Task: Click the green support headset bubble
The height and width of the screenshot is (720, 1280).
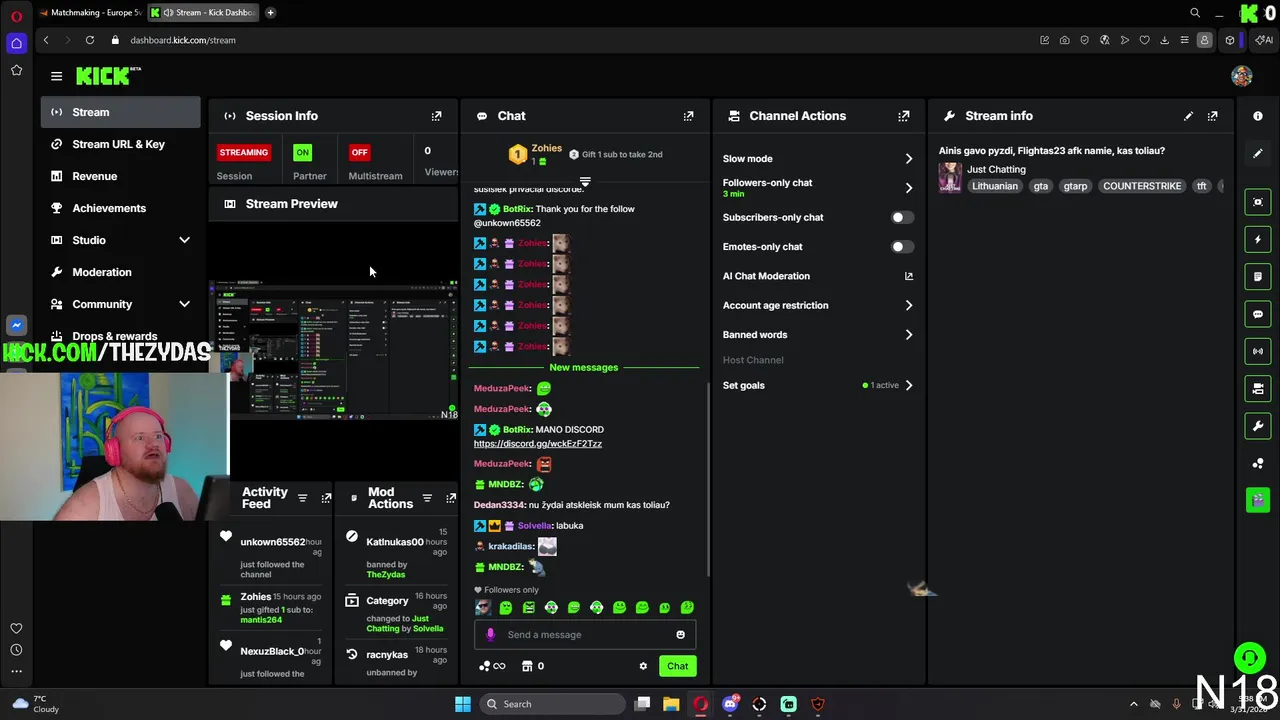Action: (1249, 658)
